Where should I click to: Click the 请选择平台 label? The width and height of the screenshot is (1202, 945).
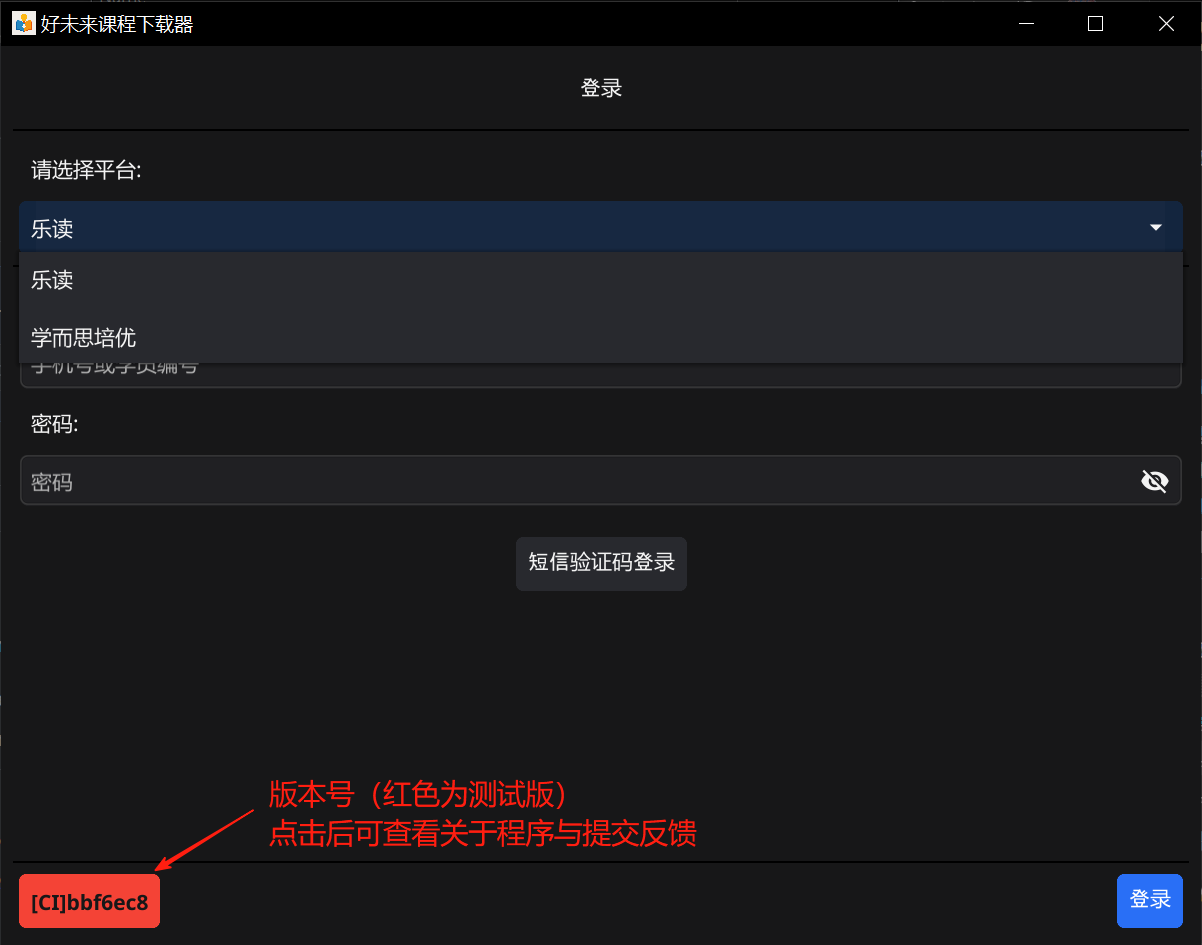pos(86,171)
